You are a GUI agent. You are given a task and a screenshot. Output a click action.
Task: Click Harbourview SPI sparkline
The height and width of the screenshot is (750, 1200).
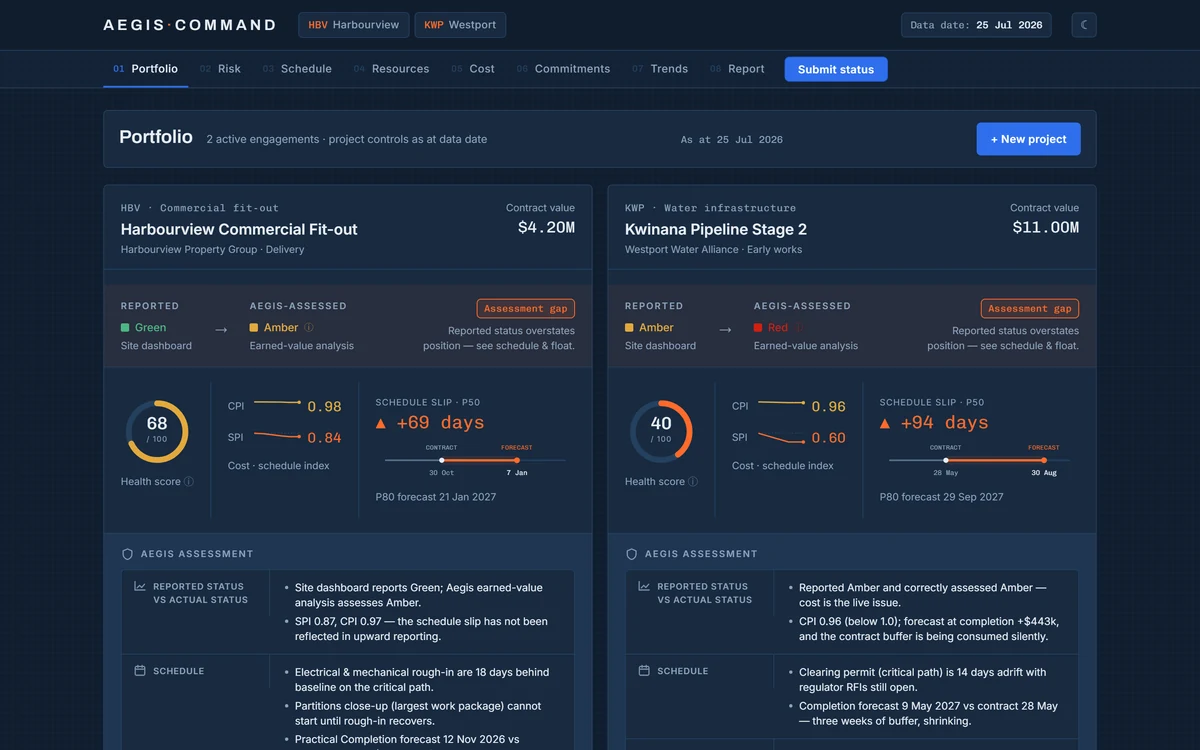point(277,435)
